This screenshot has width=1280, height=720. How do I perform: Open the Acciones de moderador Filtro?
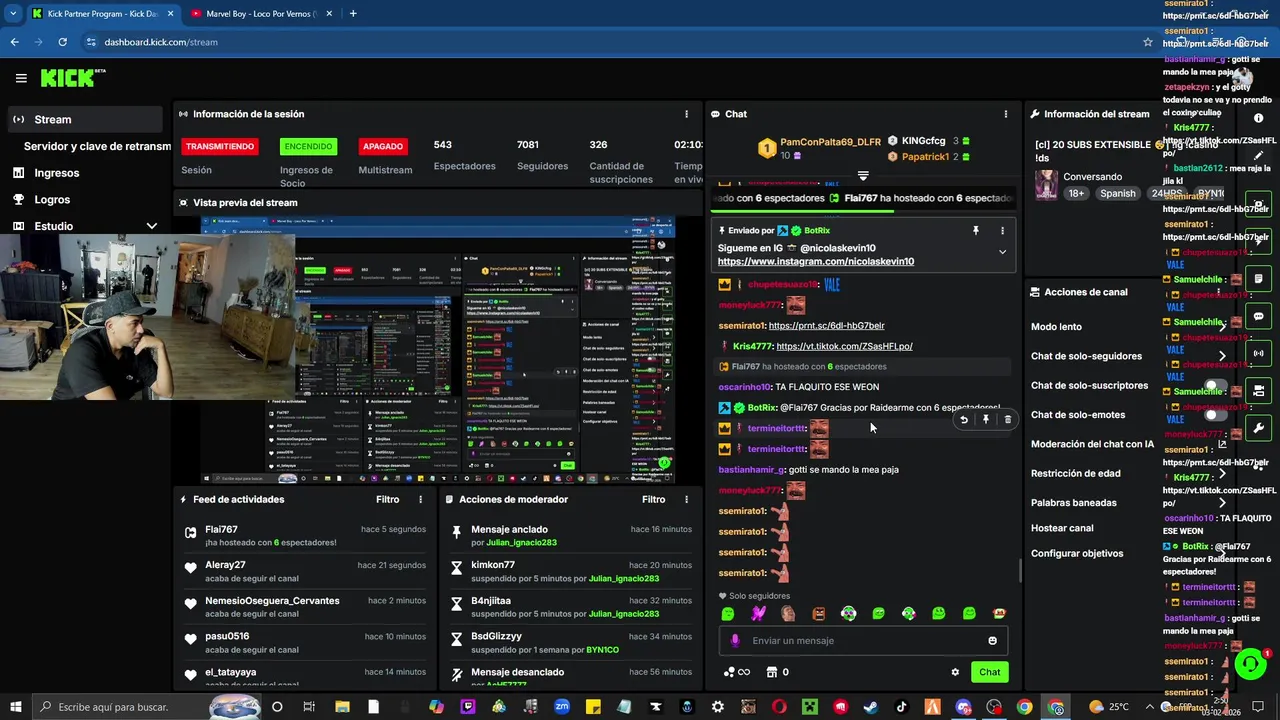[653, 499]
